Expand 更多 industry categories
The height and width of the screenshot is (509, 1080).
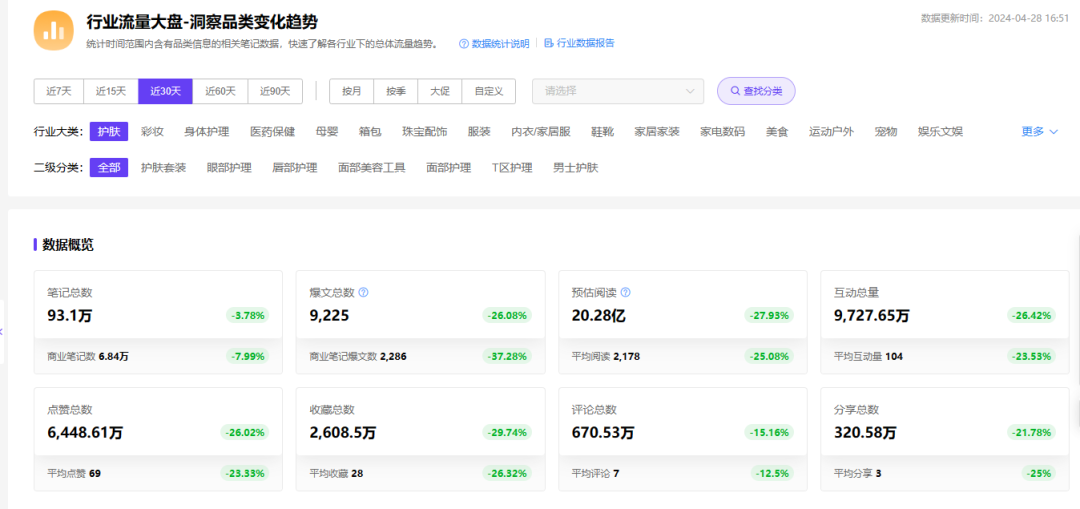point(1039,132)
